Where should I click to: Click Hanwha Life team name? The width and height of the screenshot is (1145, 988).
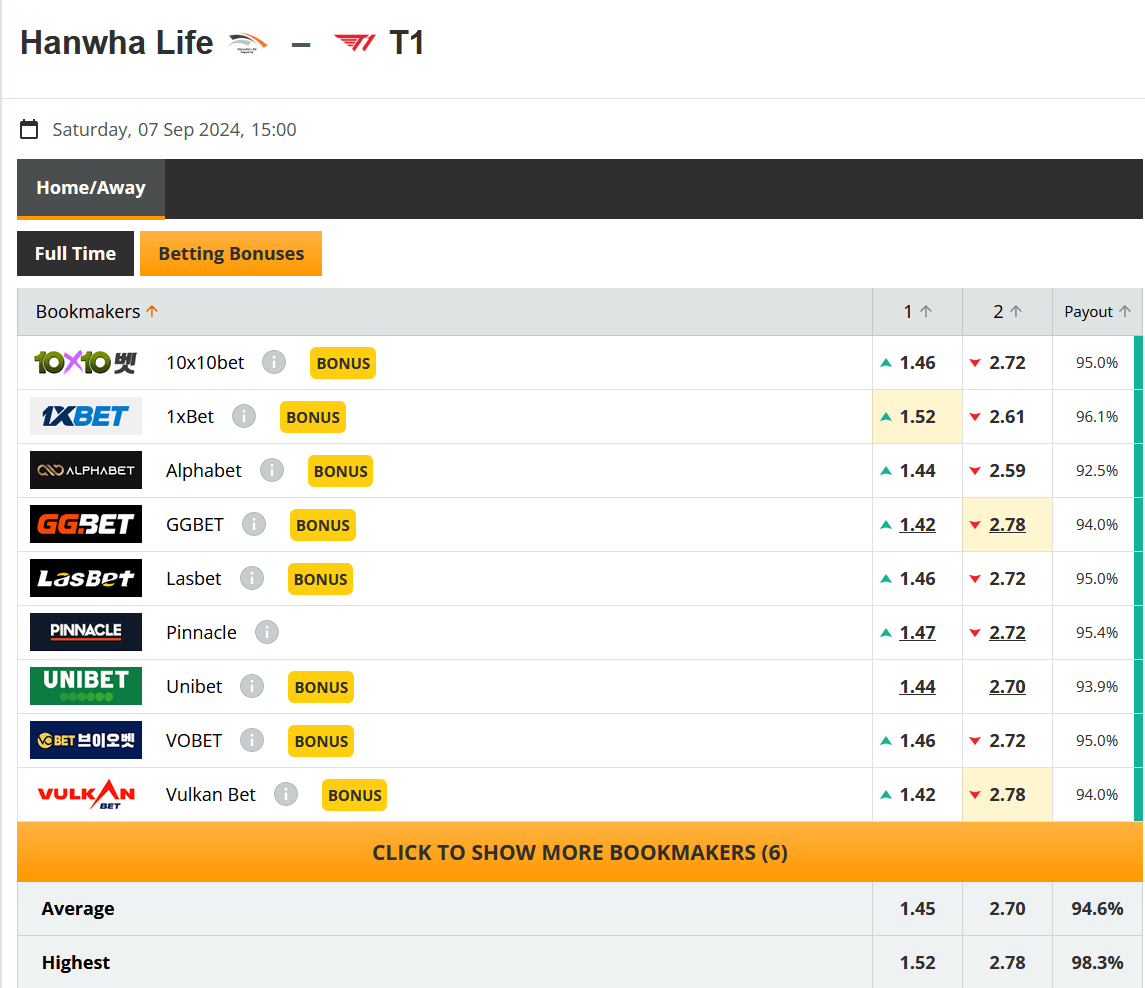click(117, 42)
